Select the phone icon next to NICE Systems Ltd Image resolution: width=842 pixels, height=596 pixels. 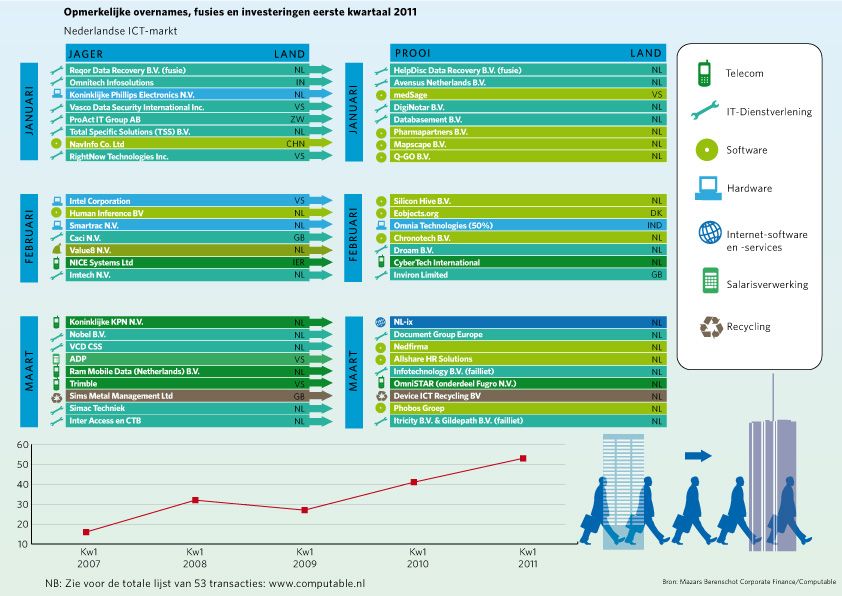pyautogui.click(x=56, y=263)
